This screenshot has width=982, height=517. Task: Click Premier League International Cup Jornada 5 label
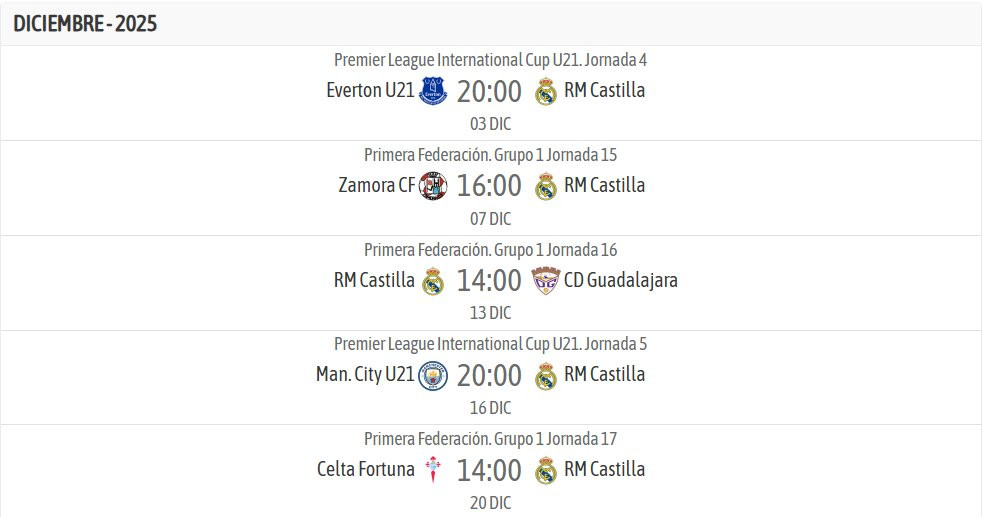(x=490, y=344)
